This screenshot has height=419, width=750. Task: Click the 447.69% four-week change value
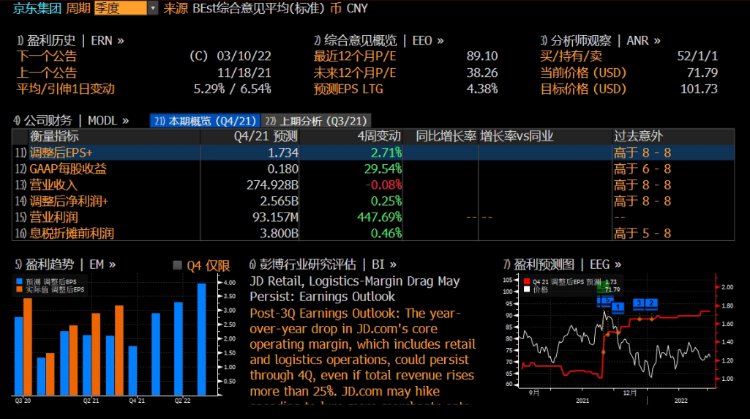click(379, 217)
